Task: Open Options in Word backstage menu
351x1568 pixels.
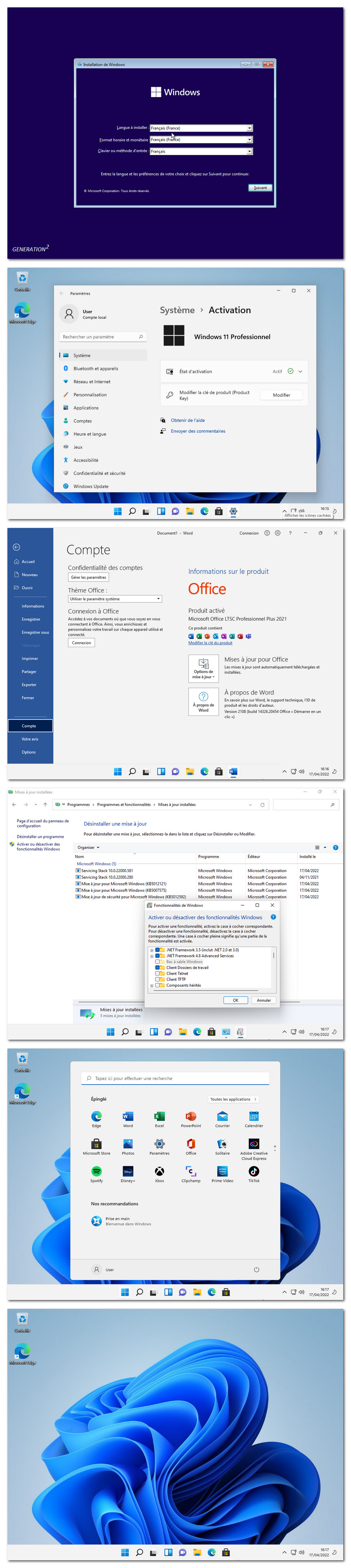Action: tap(29, 752)
